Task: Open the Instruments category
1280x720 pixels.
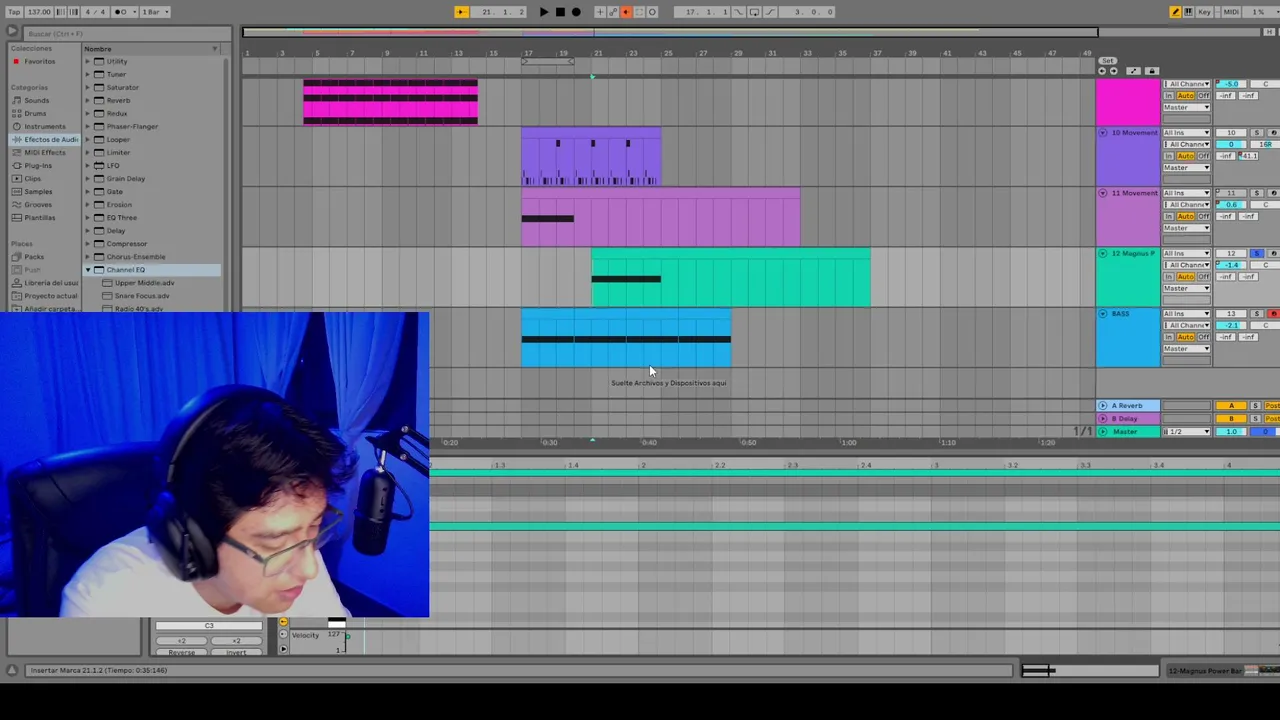Action: [x=45, y=127]
